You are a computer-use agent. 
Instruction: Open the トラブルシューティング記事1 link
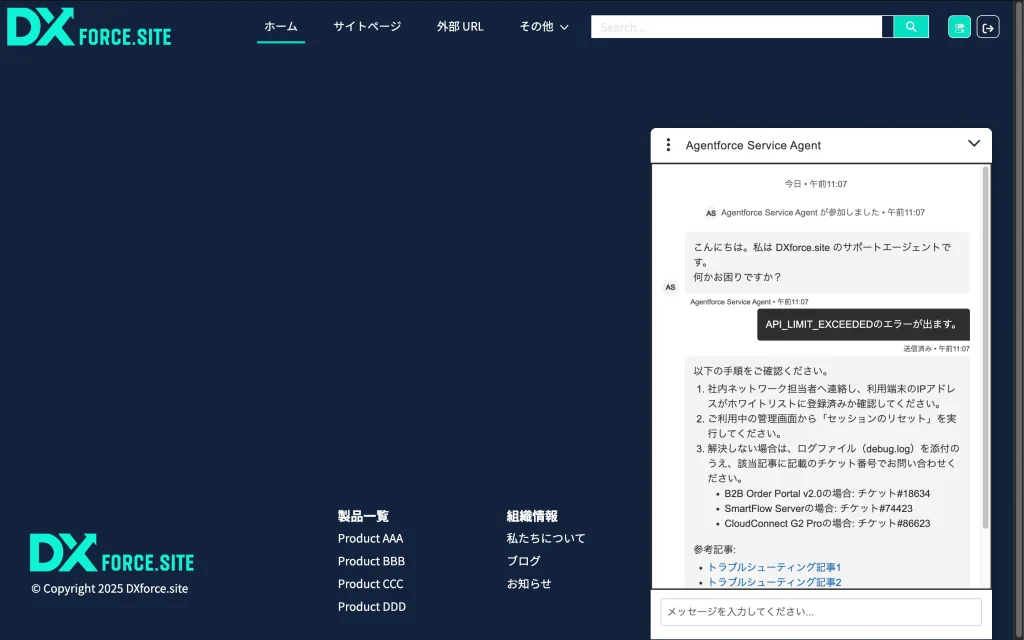(x=774, y=567)
